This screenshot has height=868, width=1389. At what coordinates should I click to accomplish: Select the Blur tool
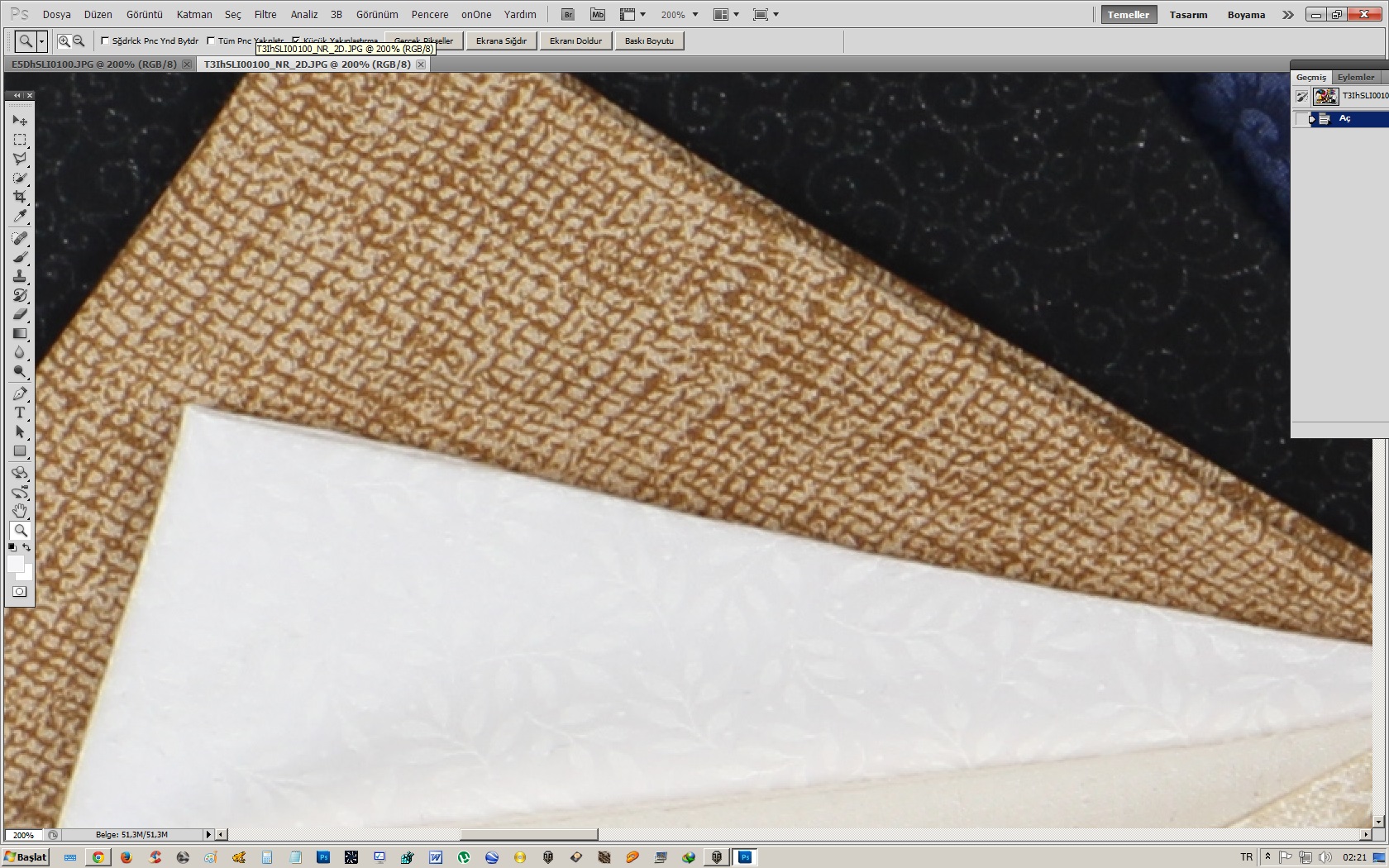coord(20,353)
